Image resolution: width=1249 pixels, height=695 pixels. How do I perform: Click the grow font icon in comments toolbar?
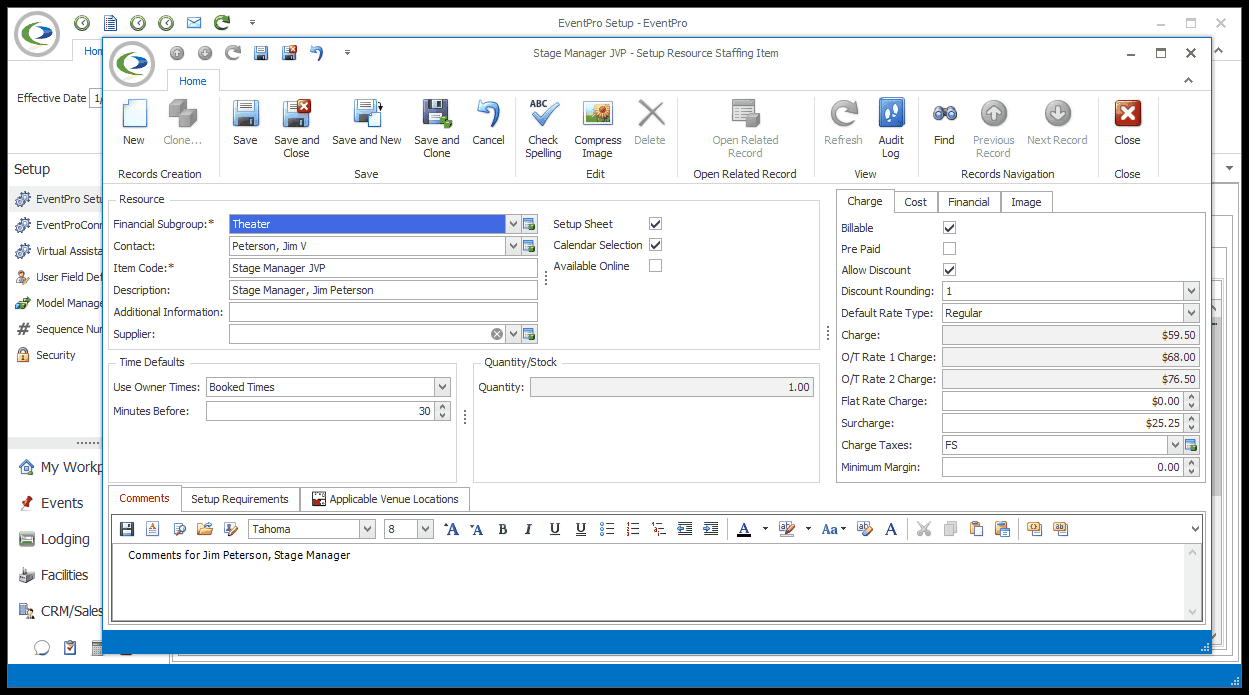click(x=451, y=529)
